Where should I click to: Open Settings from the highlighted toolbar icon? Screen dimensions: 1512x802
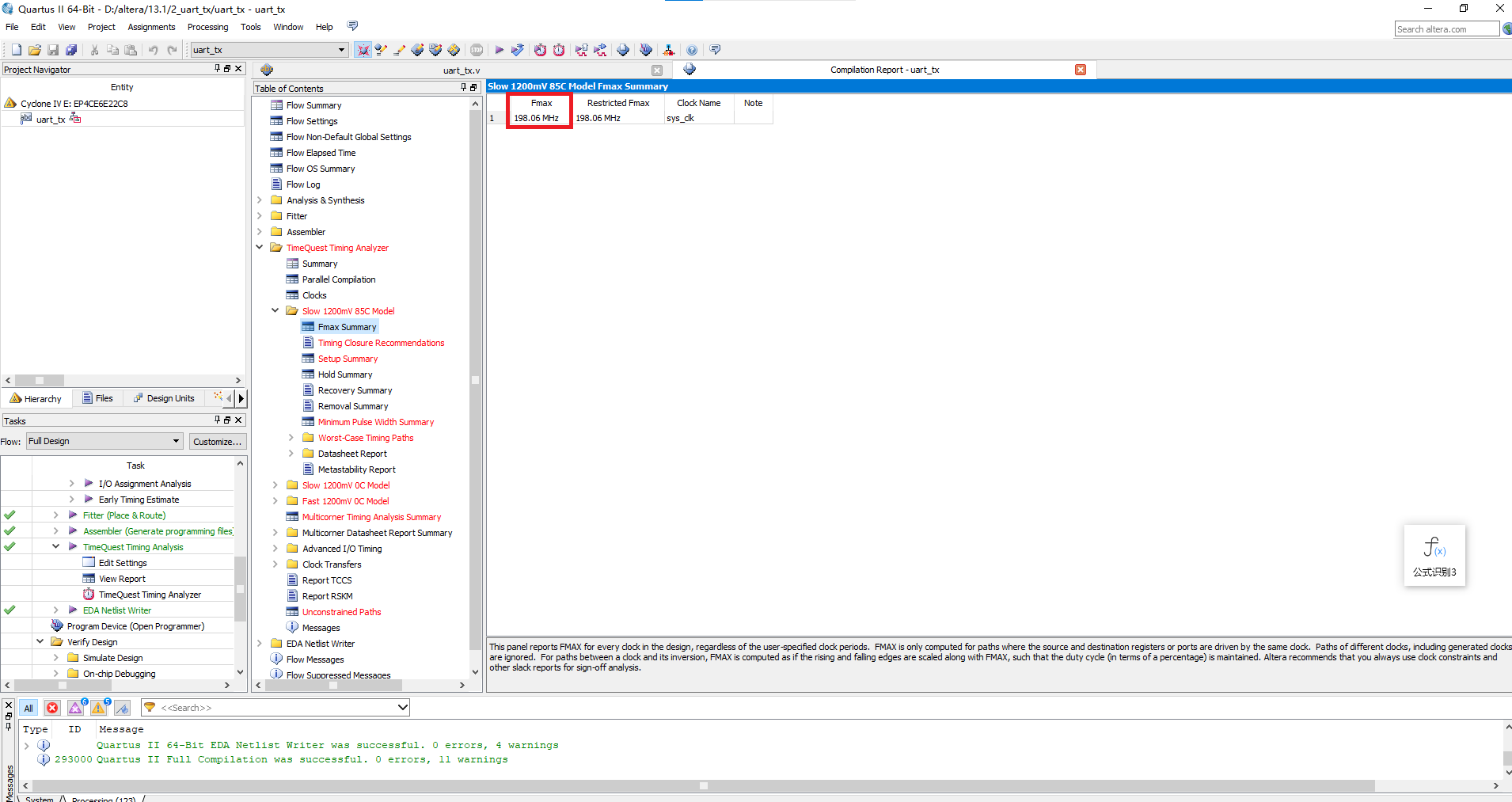pyautogui.click(x=363, y=50)
